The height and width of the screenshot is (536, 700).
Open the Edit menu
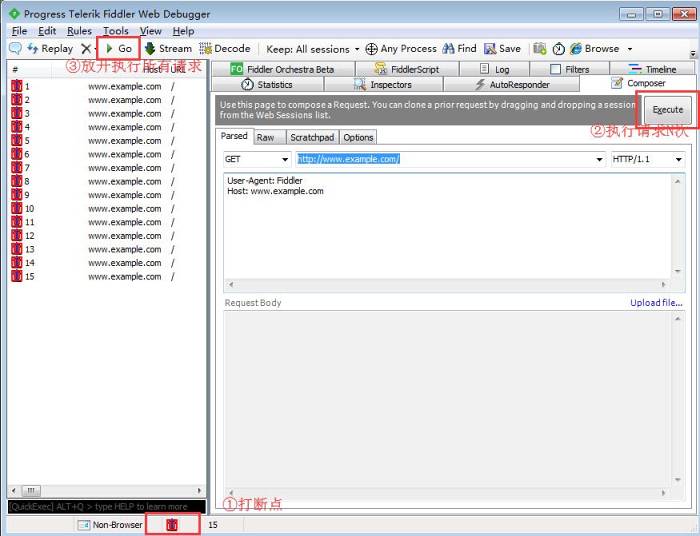tap(47, 31)
